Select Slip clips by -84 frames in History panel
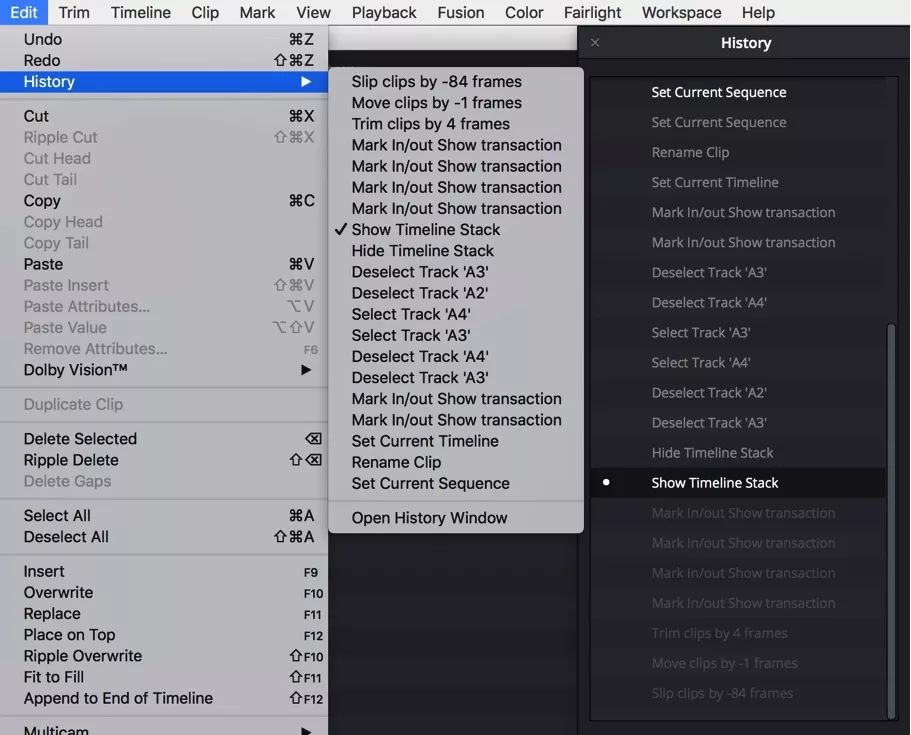911x735 pixels. pyautogui.click(x=738, y=693)
